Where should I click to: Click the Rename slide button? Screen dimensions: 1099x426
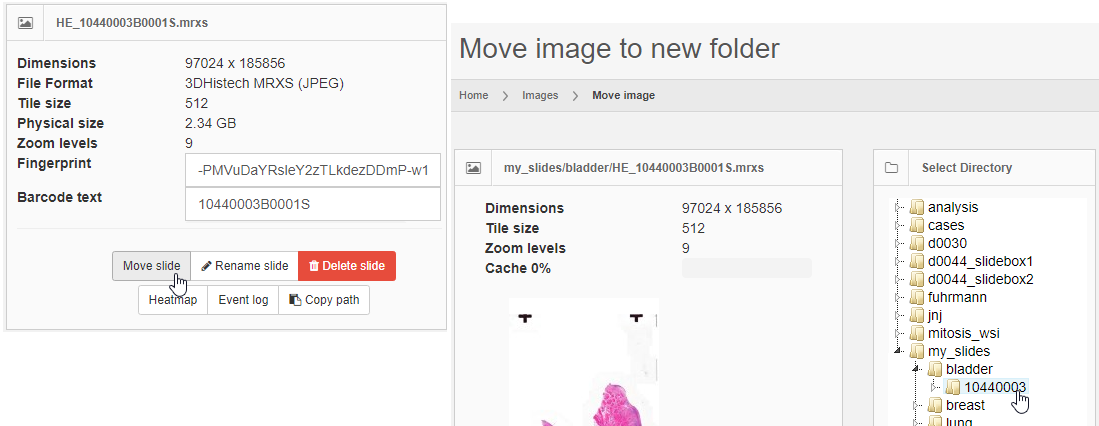244,266
